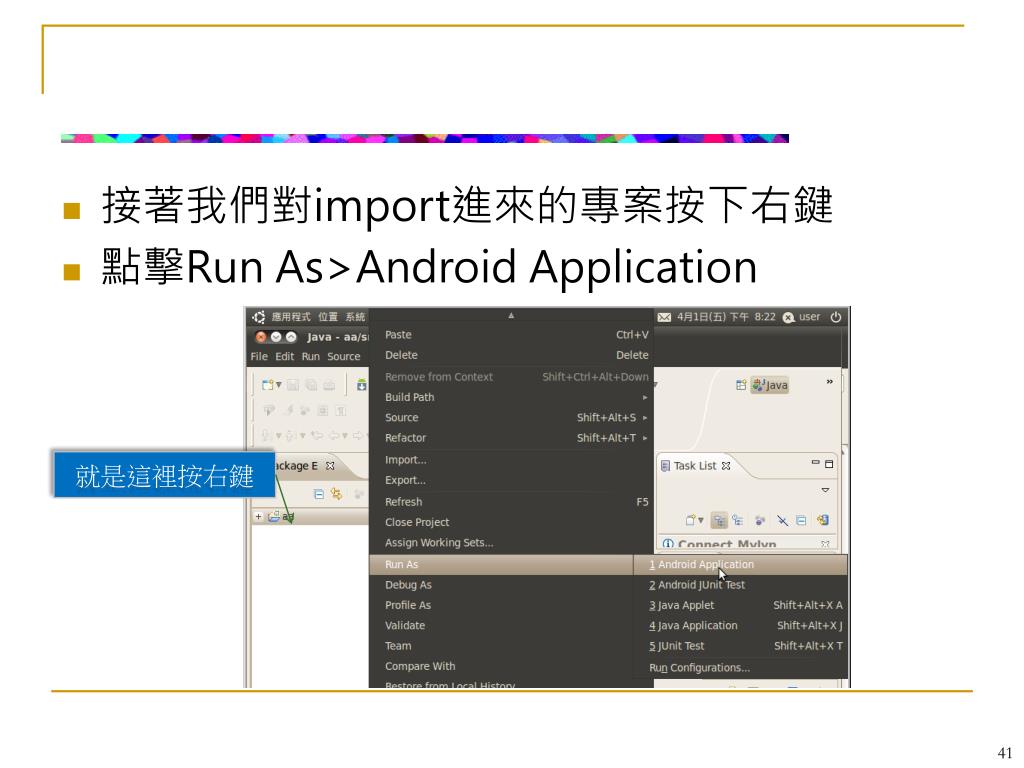This screenshot has height=768, width=1024.
Task: Toggle Scheduled presentation in Task List
Action: (x=737, y=520)
